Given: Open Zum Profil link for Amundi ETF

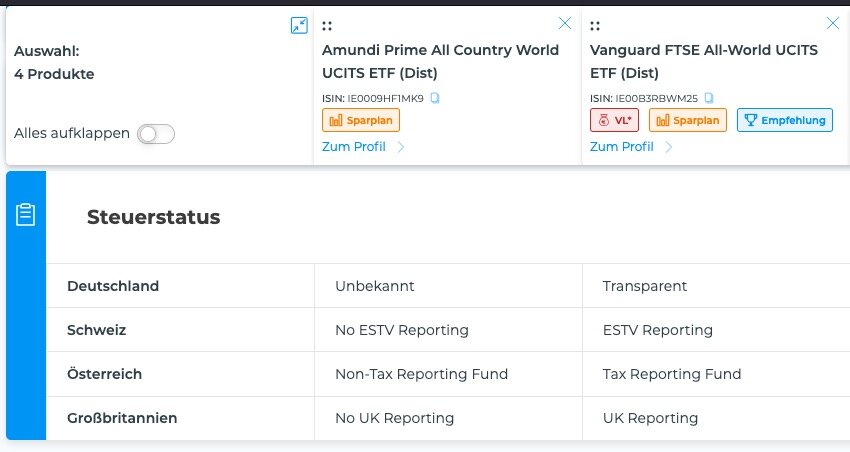Looking at the screenshot, I should (x=354, y=147).
